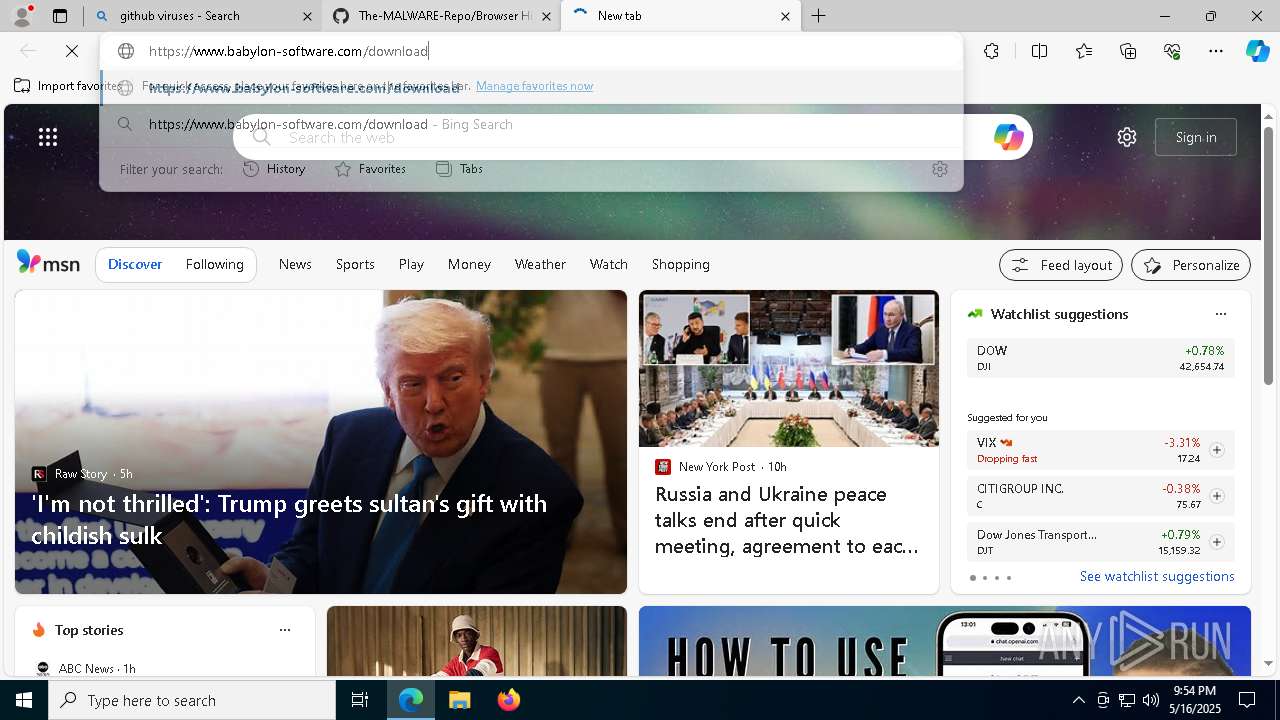Open the Collections icon
Image resolution: width=1280 pixels, height=720 pixels.
click(1128, 51)
